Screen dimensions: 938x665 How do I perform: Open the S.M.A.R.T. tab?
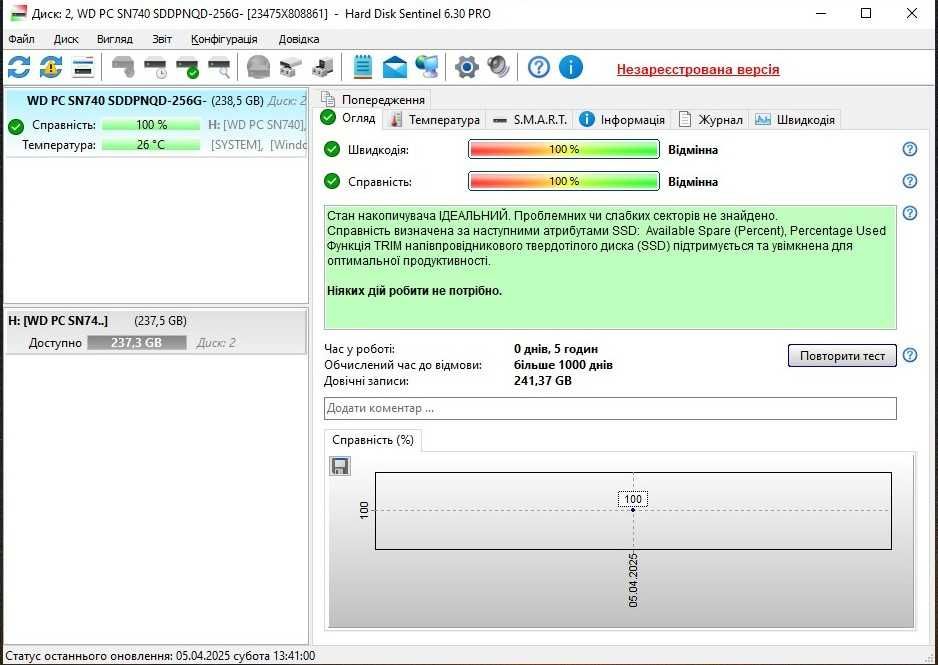point(529,120)
